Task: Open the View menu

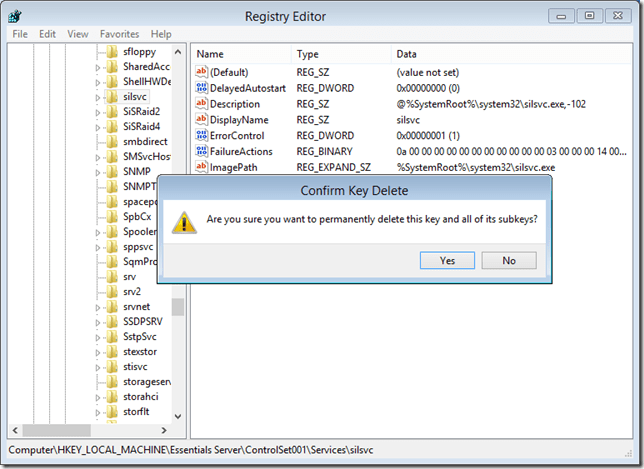Action: point(78,34)
